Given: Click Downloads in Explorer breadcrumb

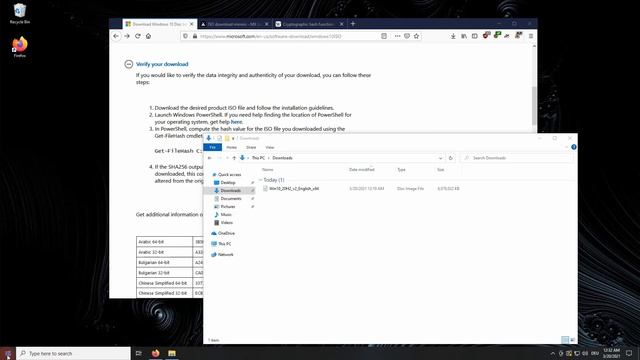Looking at the screenshot, I should click(282, 158).
